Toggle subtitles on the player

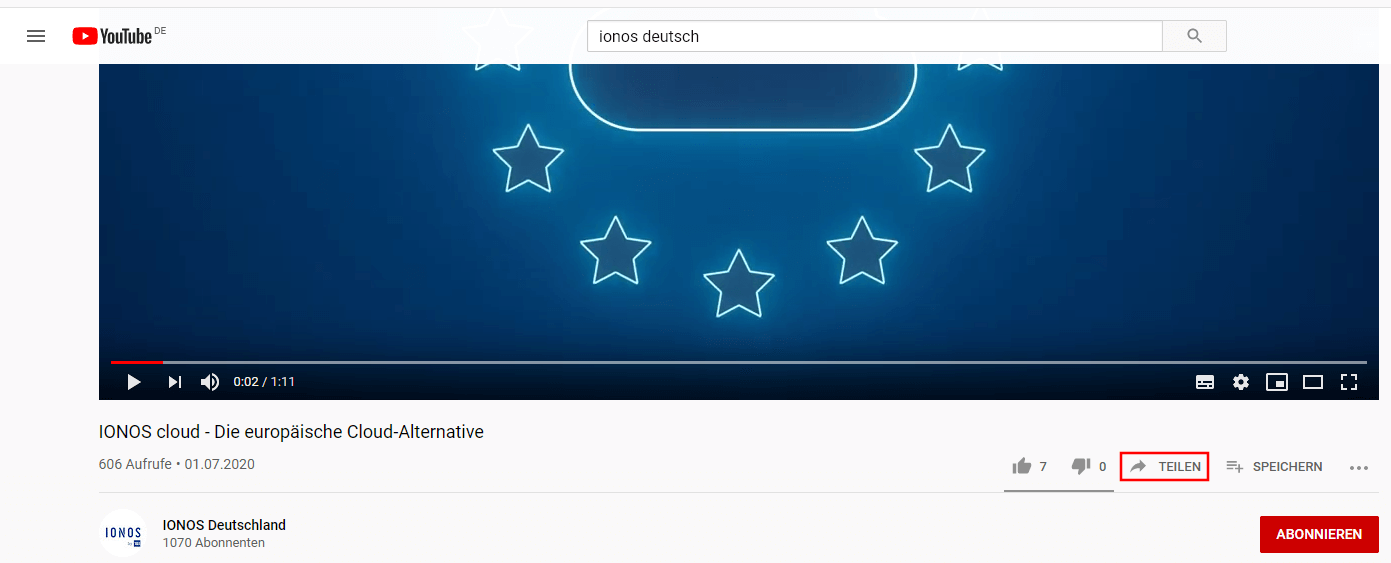[x=1205, y=382]
